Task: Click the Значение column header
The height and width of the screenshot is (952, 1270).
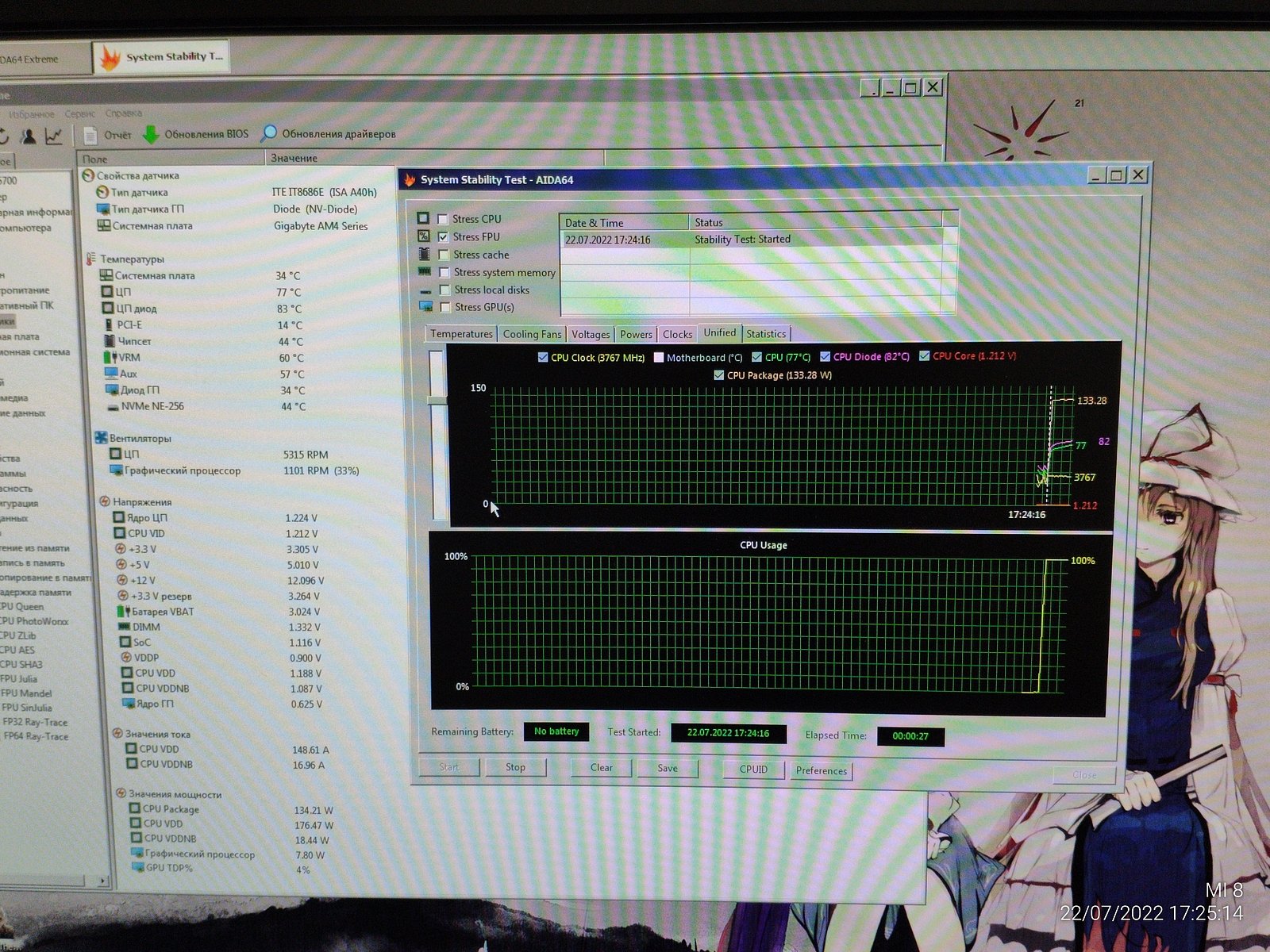Action: [x=433, y=158]
